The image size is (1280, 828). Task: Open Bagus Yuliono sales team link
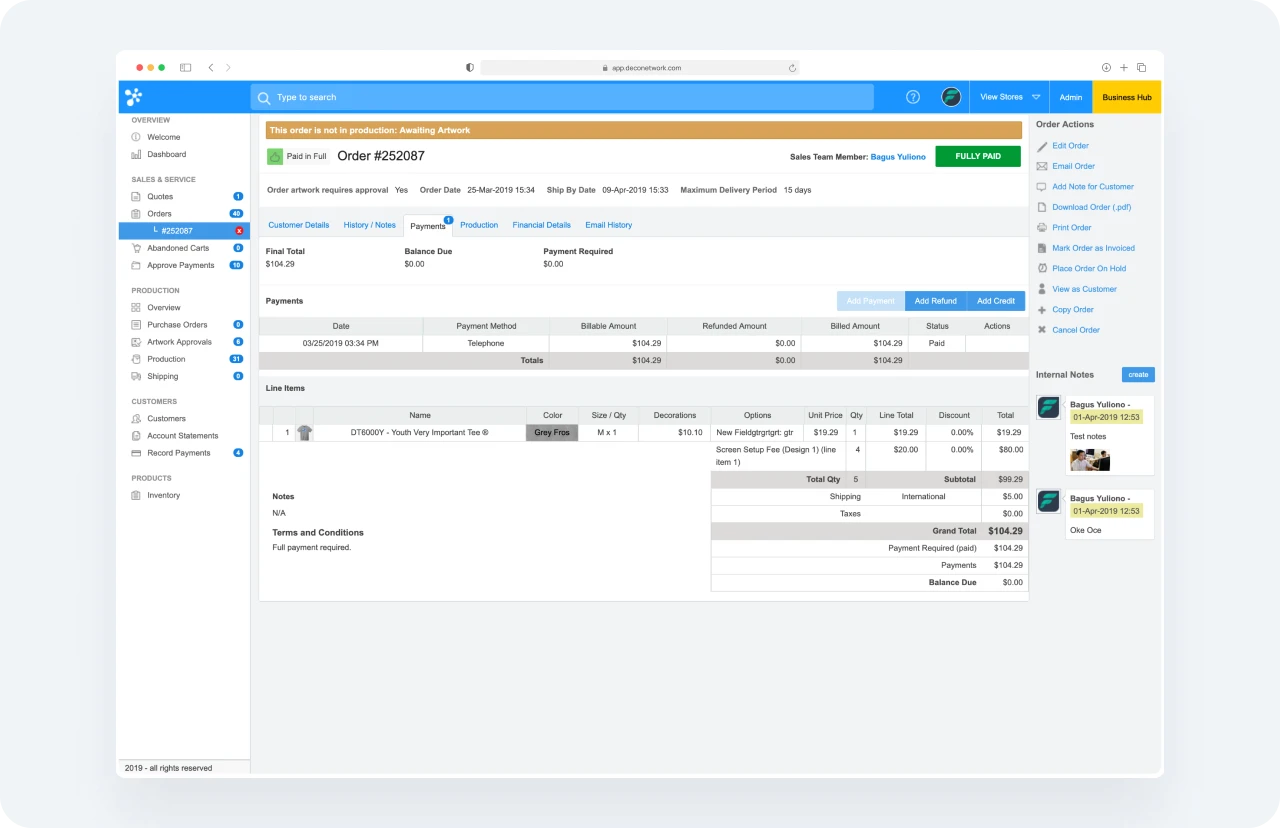point(898,157)
